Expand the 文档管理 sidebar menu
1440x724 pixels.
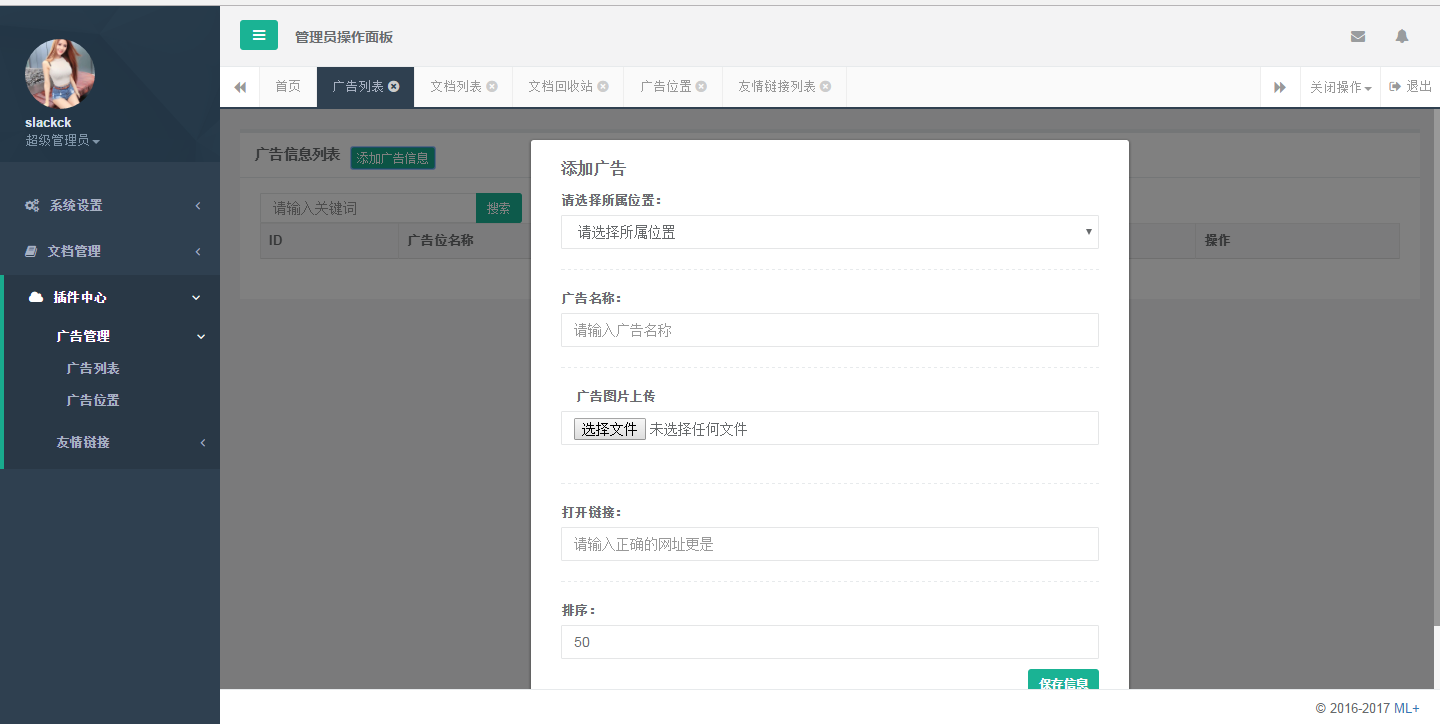point(110,251)
